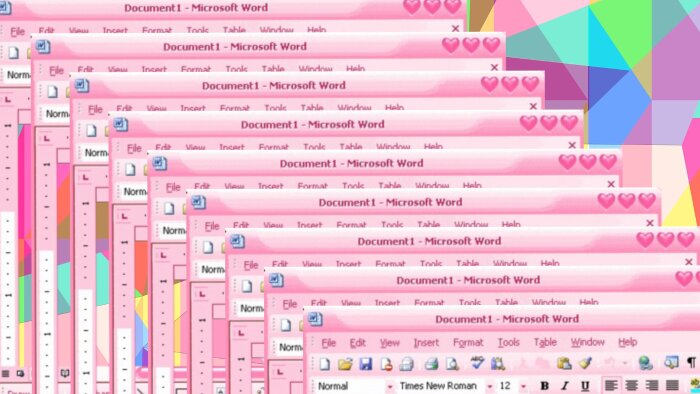
Task: Toggle Italic formatting in front window
Action: coord(565,386)
